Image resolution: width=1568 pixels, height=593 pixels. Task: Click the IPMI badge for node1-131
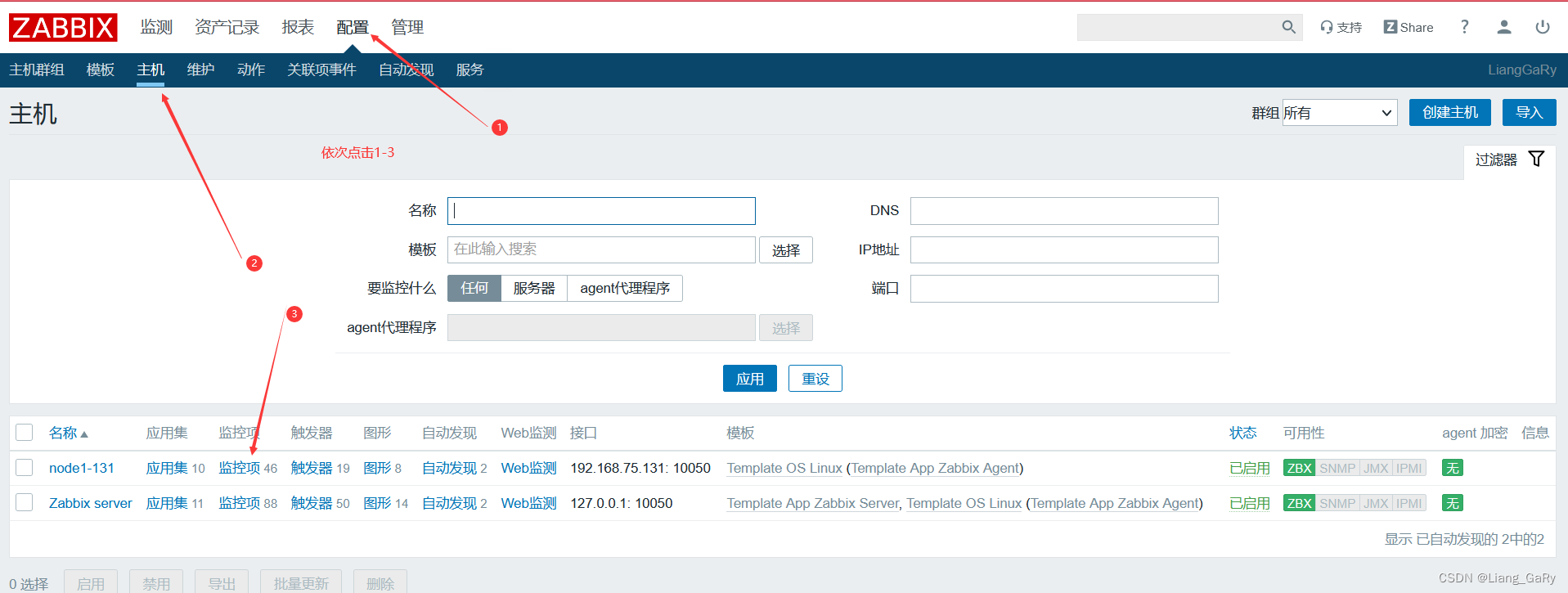1409,468
